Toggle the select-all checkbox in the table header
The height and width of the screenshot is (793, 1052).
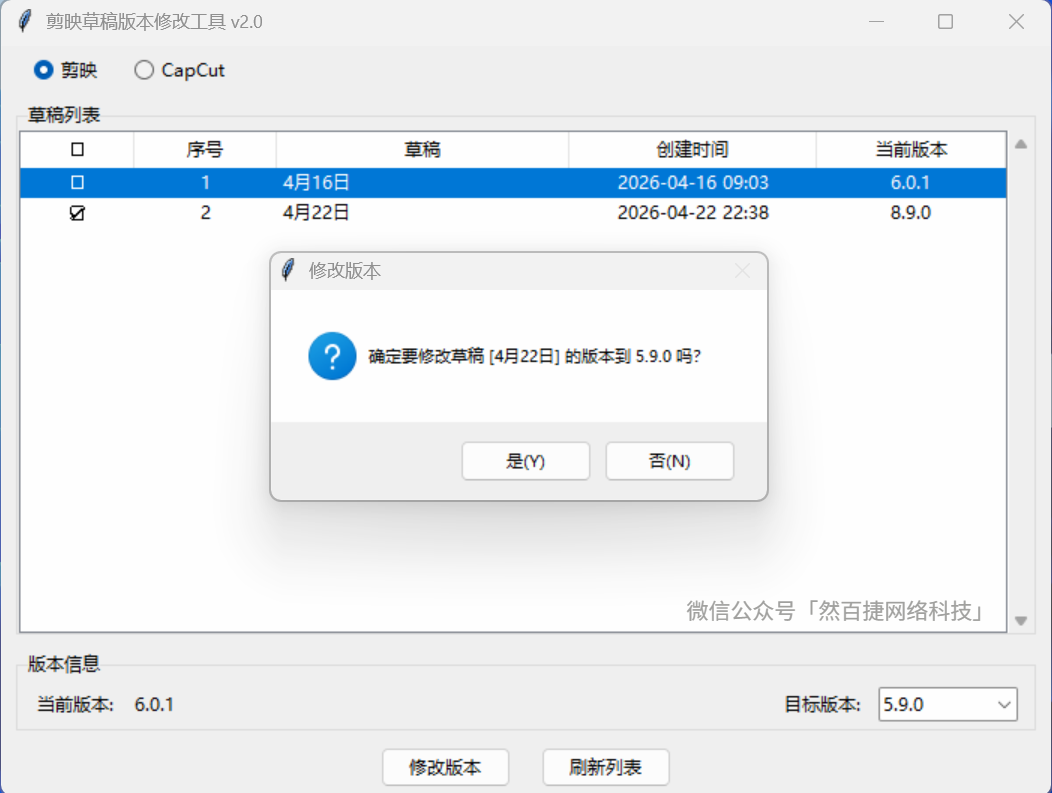(75, 149)
